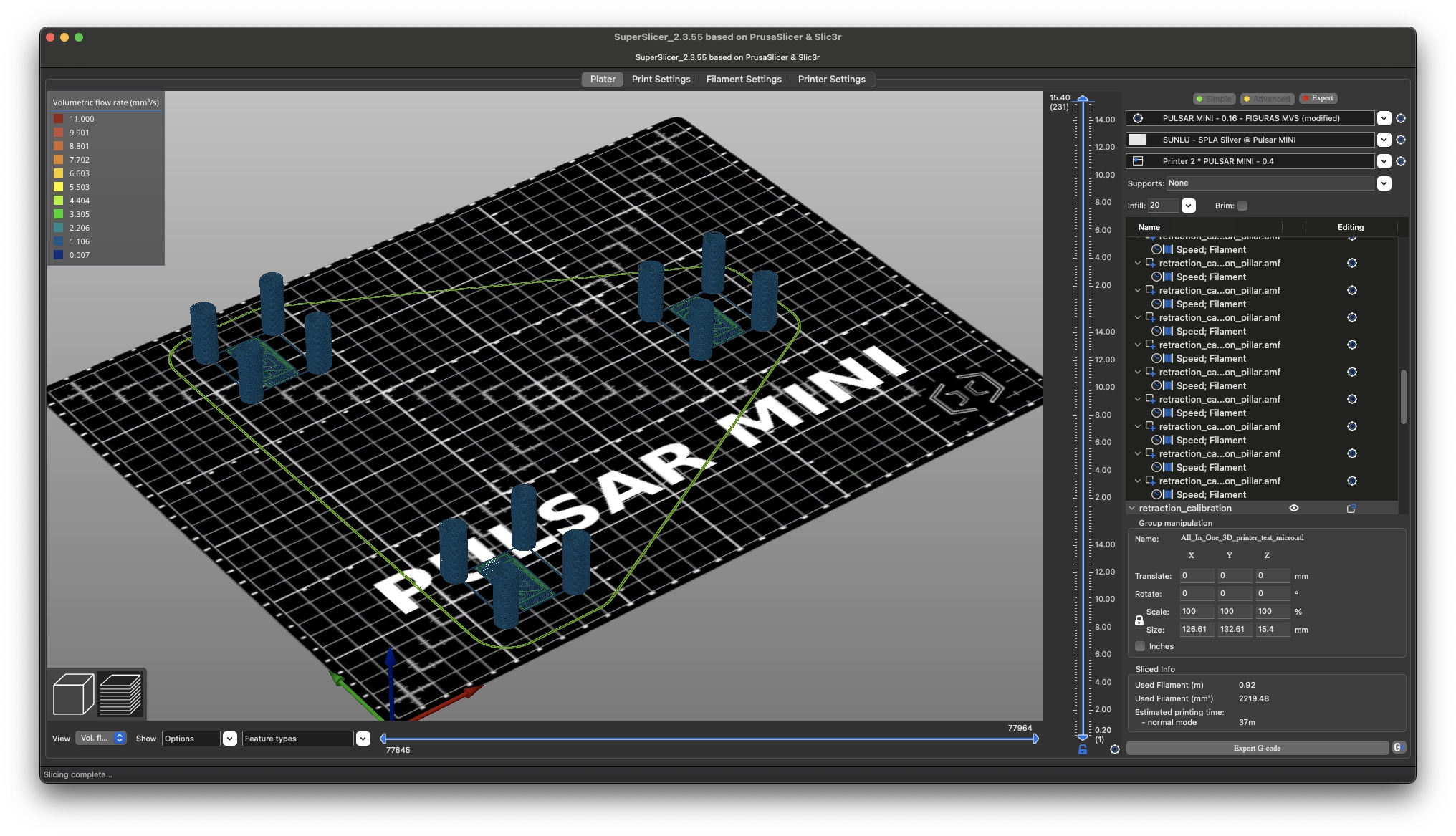This screenshot has width=1456, height=836.
Task: Click Export G-code button
Action: coord(1257,748)
